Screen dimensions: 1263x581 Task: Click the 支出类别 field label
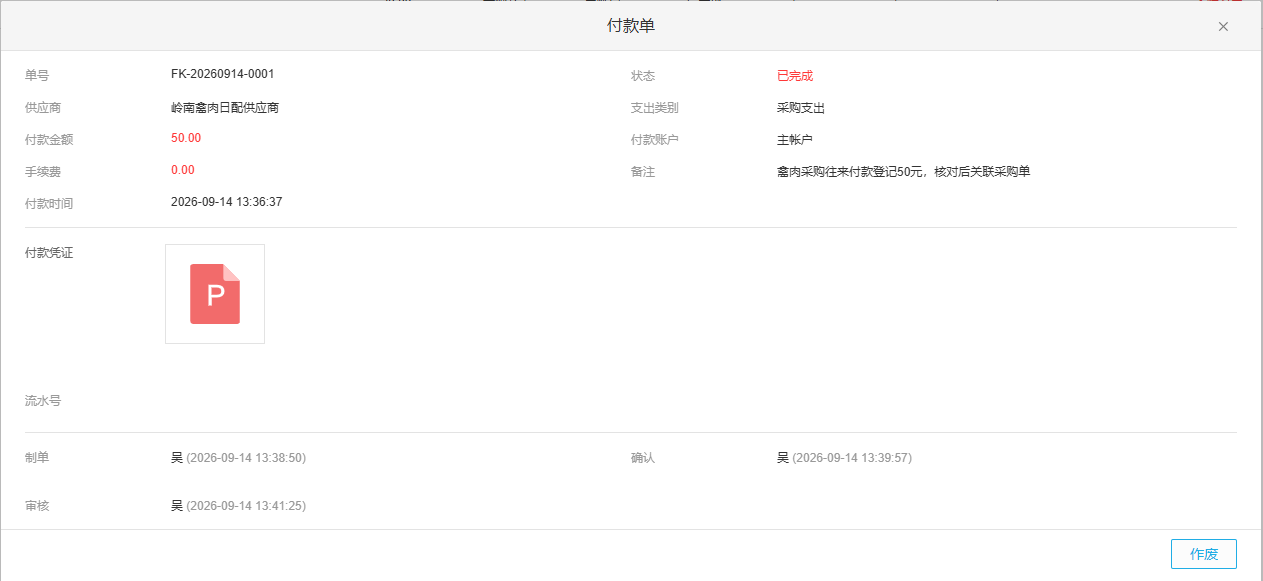pos(655,108)
